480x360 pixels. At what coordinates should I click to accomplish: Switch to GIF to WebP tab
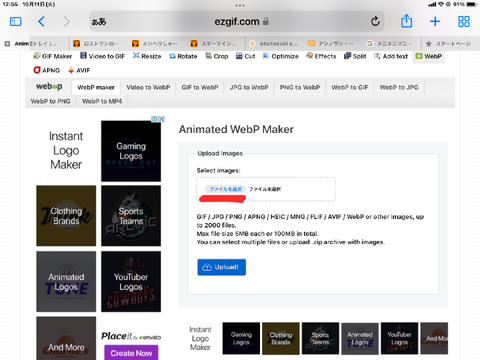tap(200, 87)
